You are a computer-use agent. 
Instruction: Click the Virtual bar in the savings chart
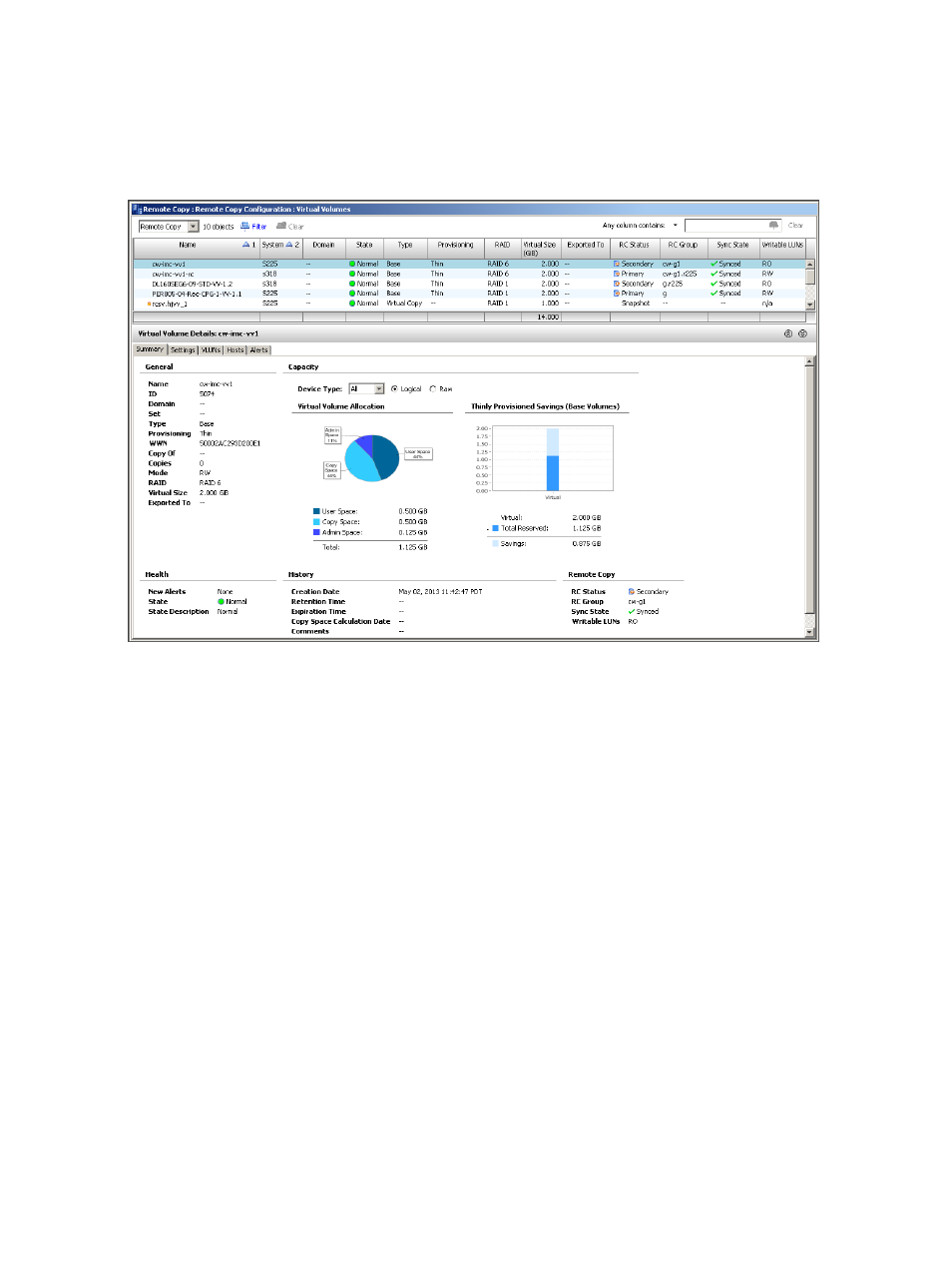click(553, 460)
